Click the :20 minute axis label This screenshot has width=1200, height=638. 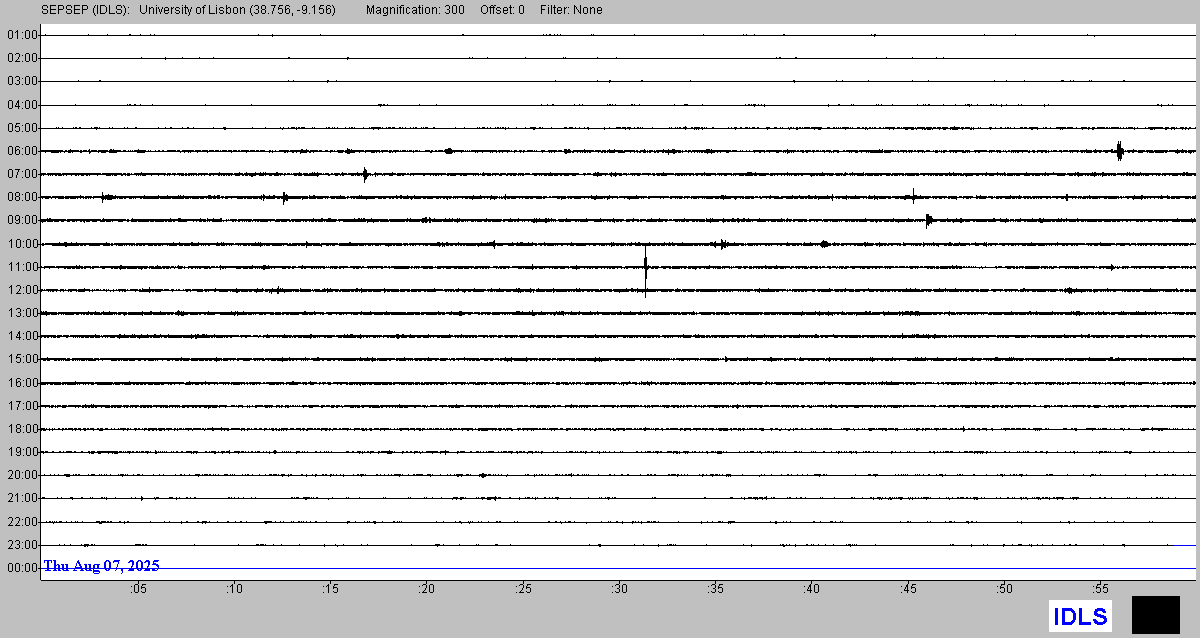click(427, 590)
